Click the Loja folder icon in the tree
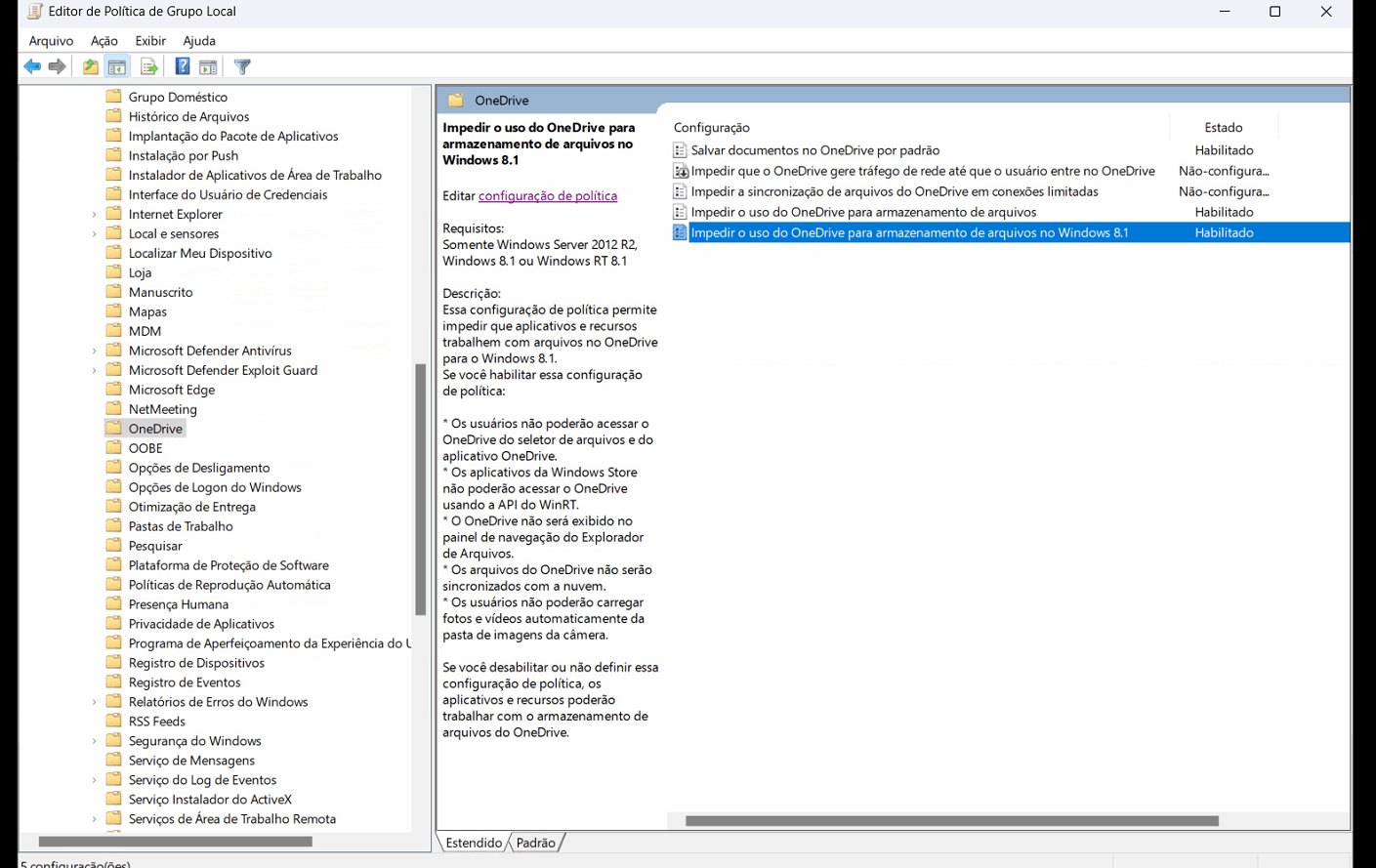Screen dimensions: 1376x868 point(113,271)
